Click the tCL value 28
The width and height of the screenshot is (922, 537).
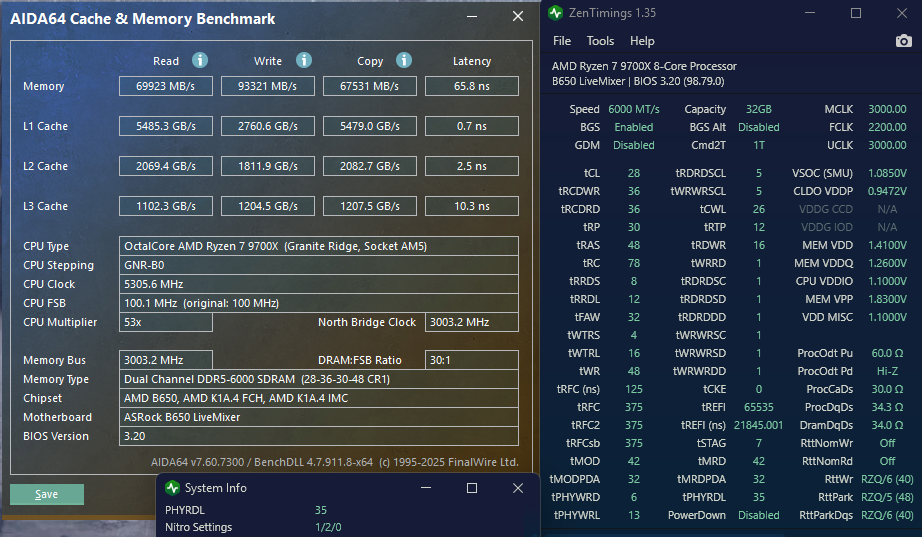coord(634,173)
